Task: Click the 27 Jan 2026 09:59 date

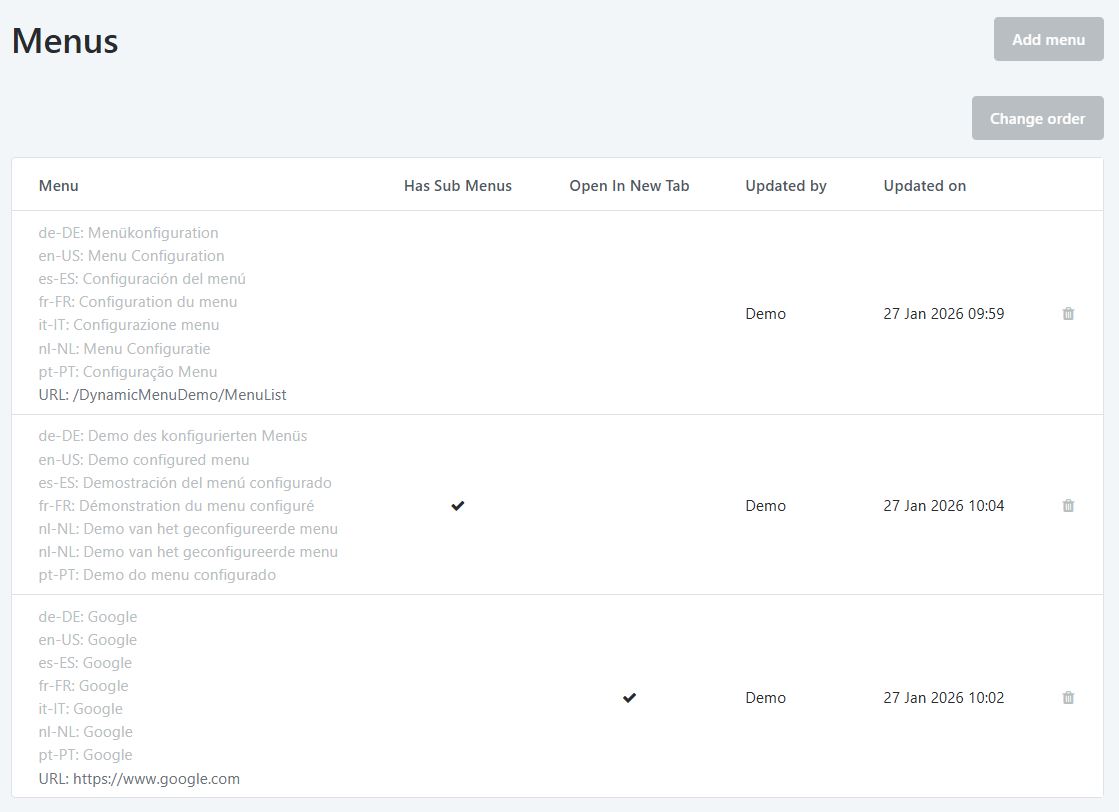Action: [943, 313]
